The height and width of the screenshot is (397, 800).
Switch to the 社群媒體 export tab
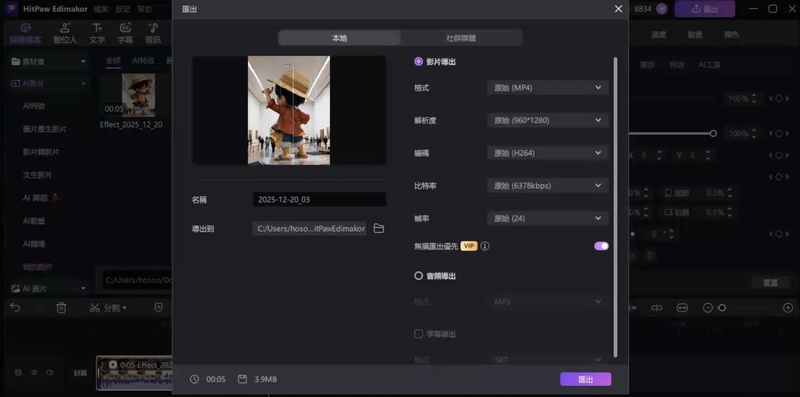click(x=461, y=38)
